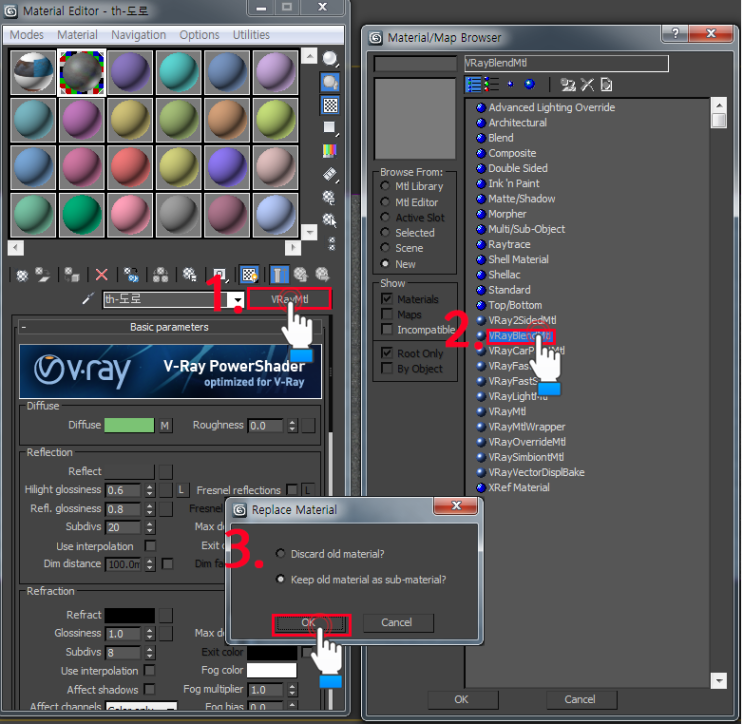Click sample slots scroll-right arrow
Screen dimensions: 743x724
pos(293,248)
